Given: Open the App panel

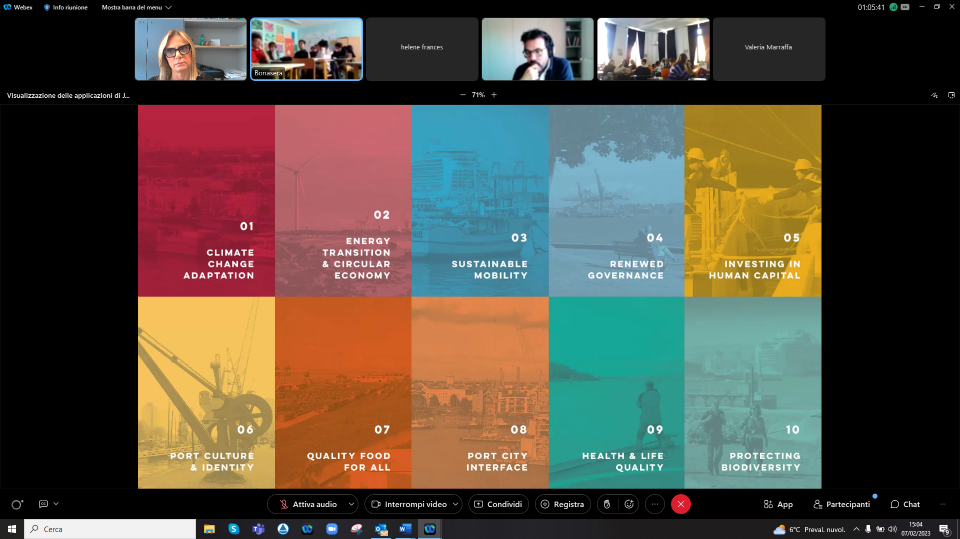Looking at the screenshot, I should tap(778, 504).
